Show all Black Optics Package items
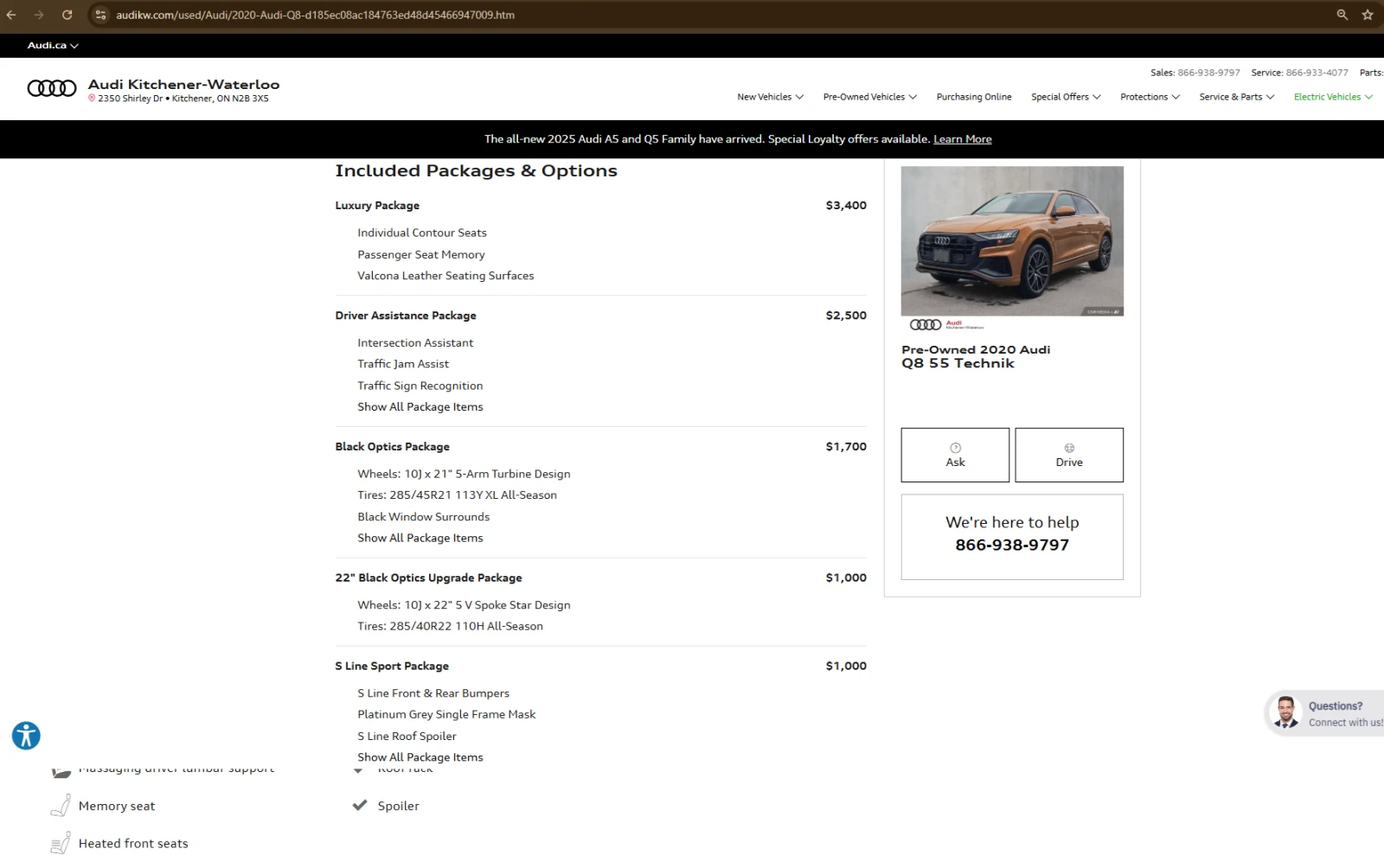Image resolution: width=1384 pixels, height=868 pixels. (420, 538)
